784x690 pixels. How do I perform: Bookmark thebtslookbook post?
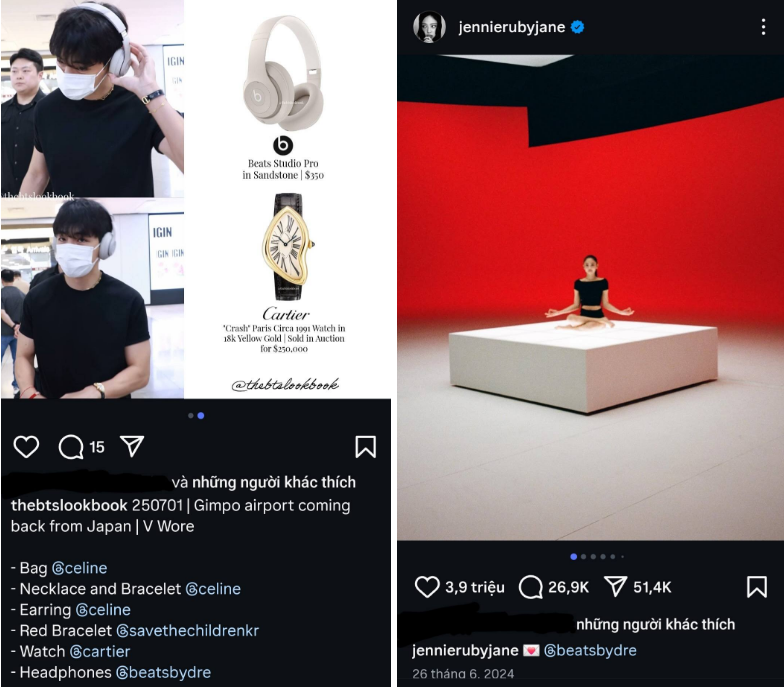click(x=366, y=446)
